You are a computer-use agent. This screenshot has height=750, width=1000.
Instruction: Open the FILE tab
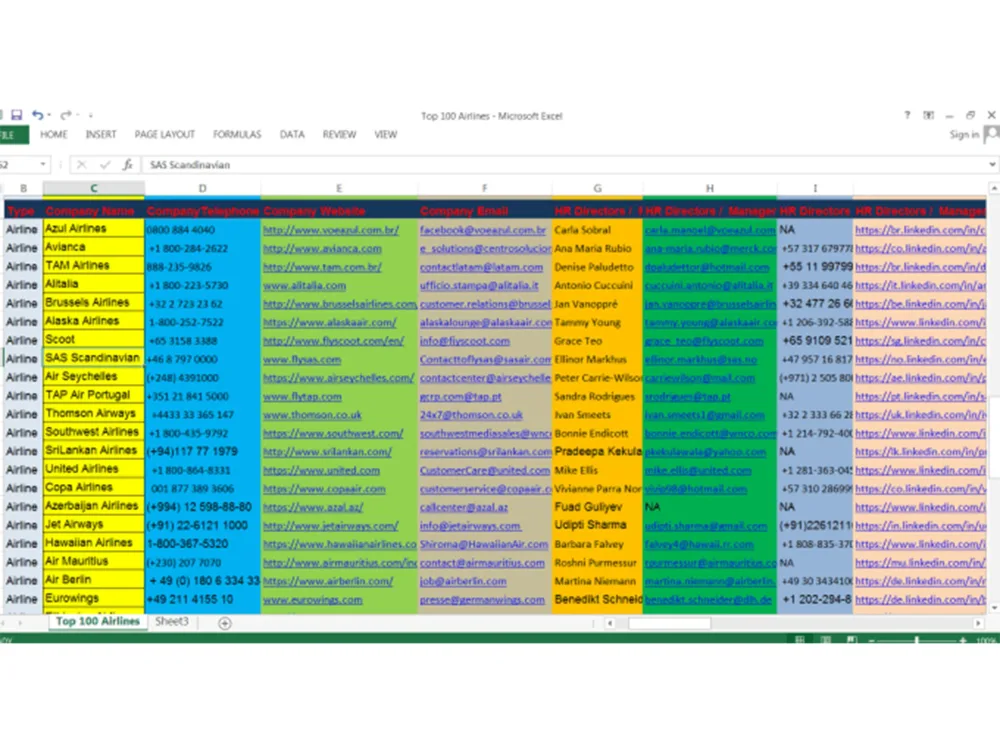[x=13, y=135]
